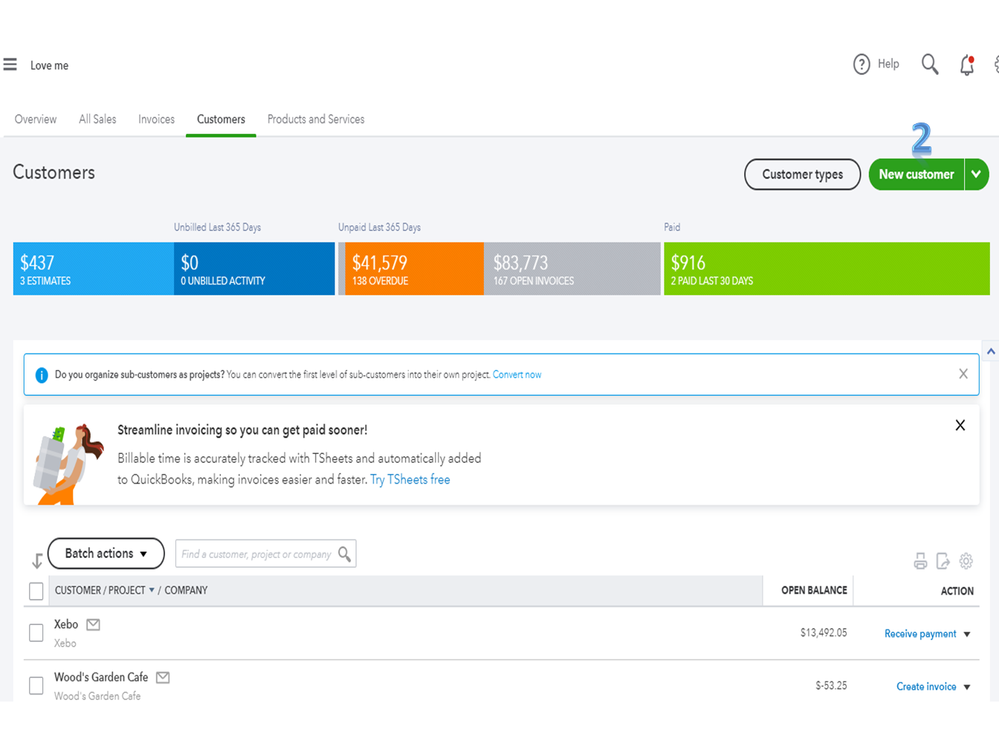Tick the checkbox for Xebo
999x749 pixels.
coord(36,633)
